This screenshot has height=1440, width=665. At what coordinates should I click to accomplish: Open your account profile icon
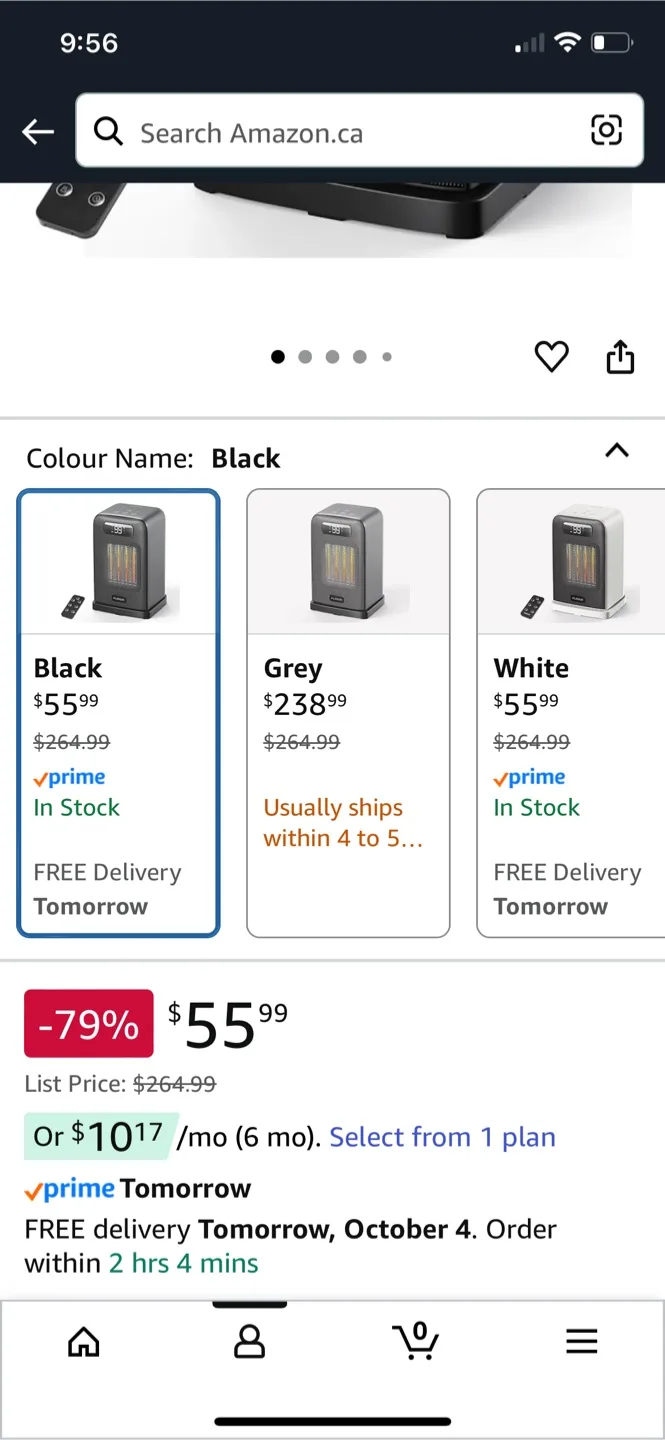point(249,1342)
